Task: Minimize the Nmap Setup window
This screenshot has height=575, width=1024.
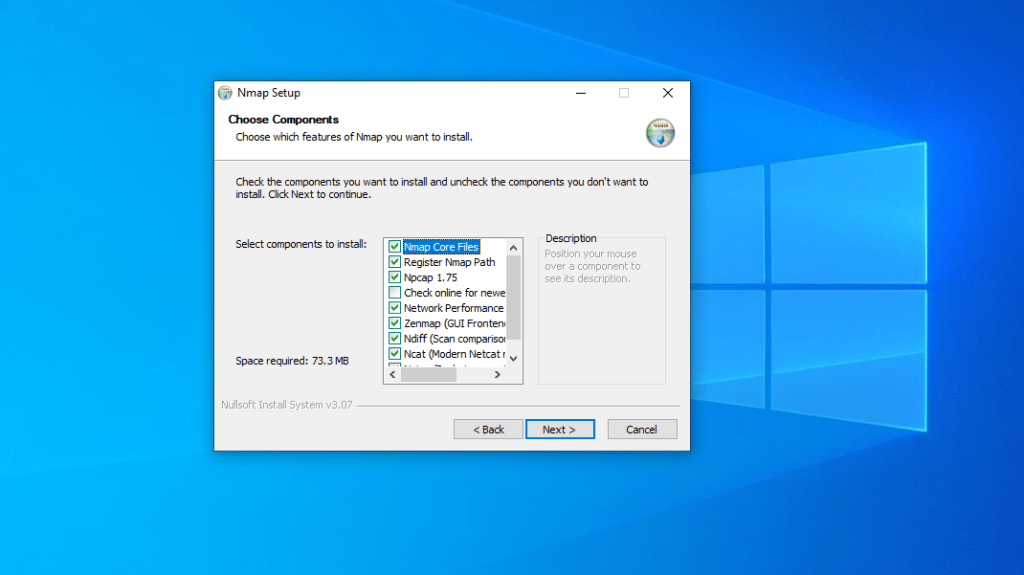Action: point(580,93)
